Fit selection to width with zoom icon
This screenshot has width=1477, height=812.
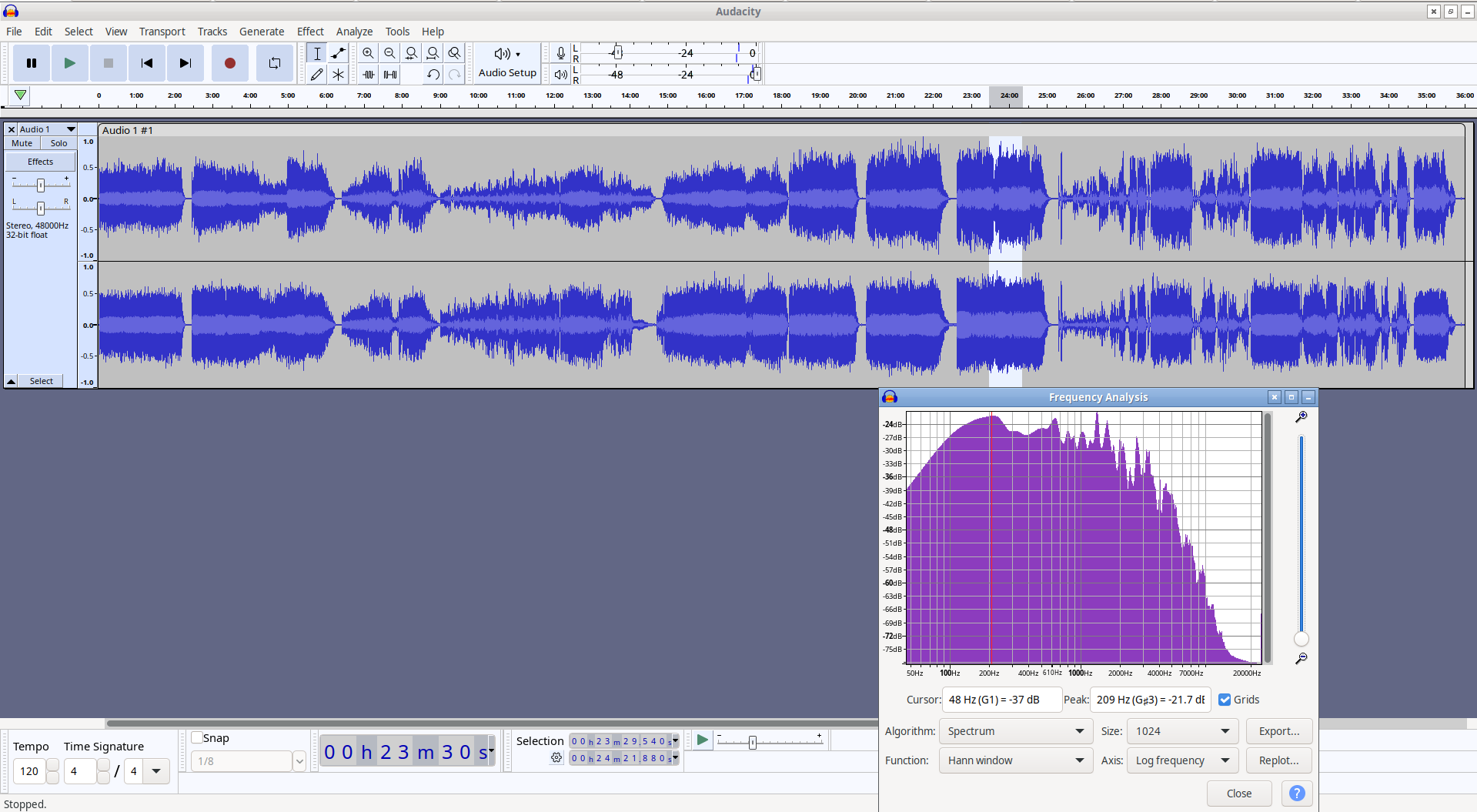click(x=412, y=53)
